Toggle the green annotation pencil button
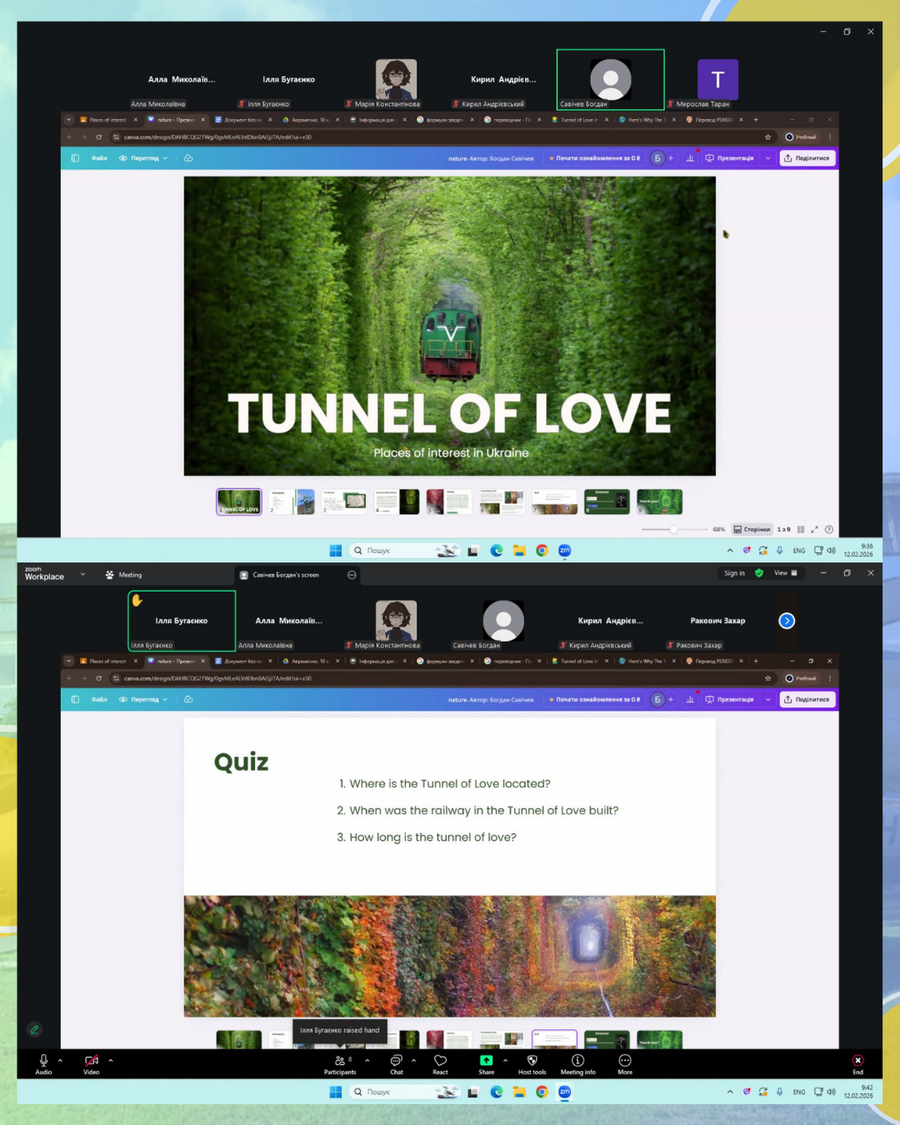The height and width of the screenshot is (1125, 900). (x=35, y=1029)
